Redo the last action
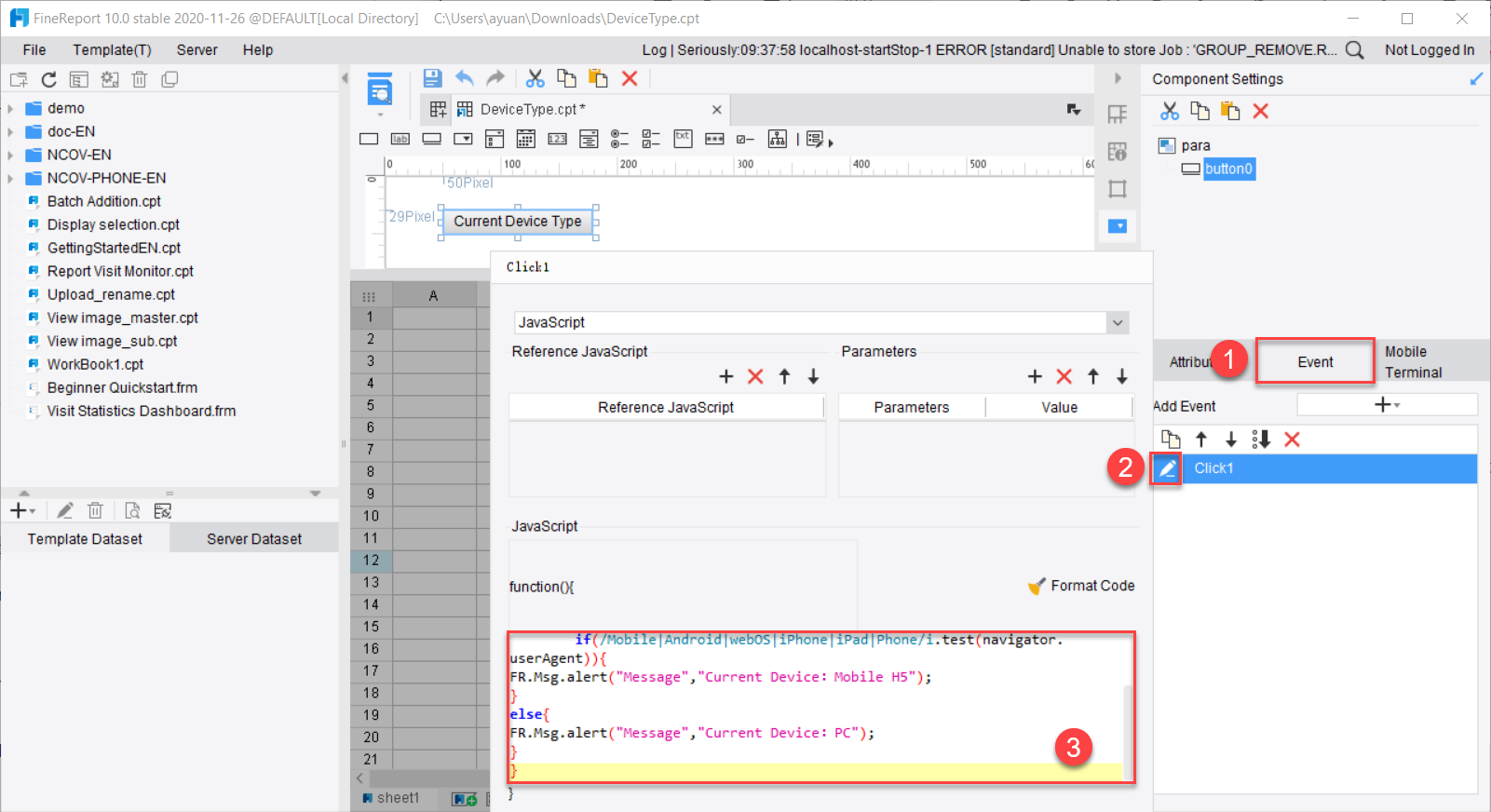Image resolution: width=1491 pixels, height=812 pixels. click(x=495, y=78)
